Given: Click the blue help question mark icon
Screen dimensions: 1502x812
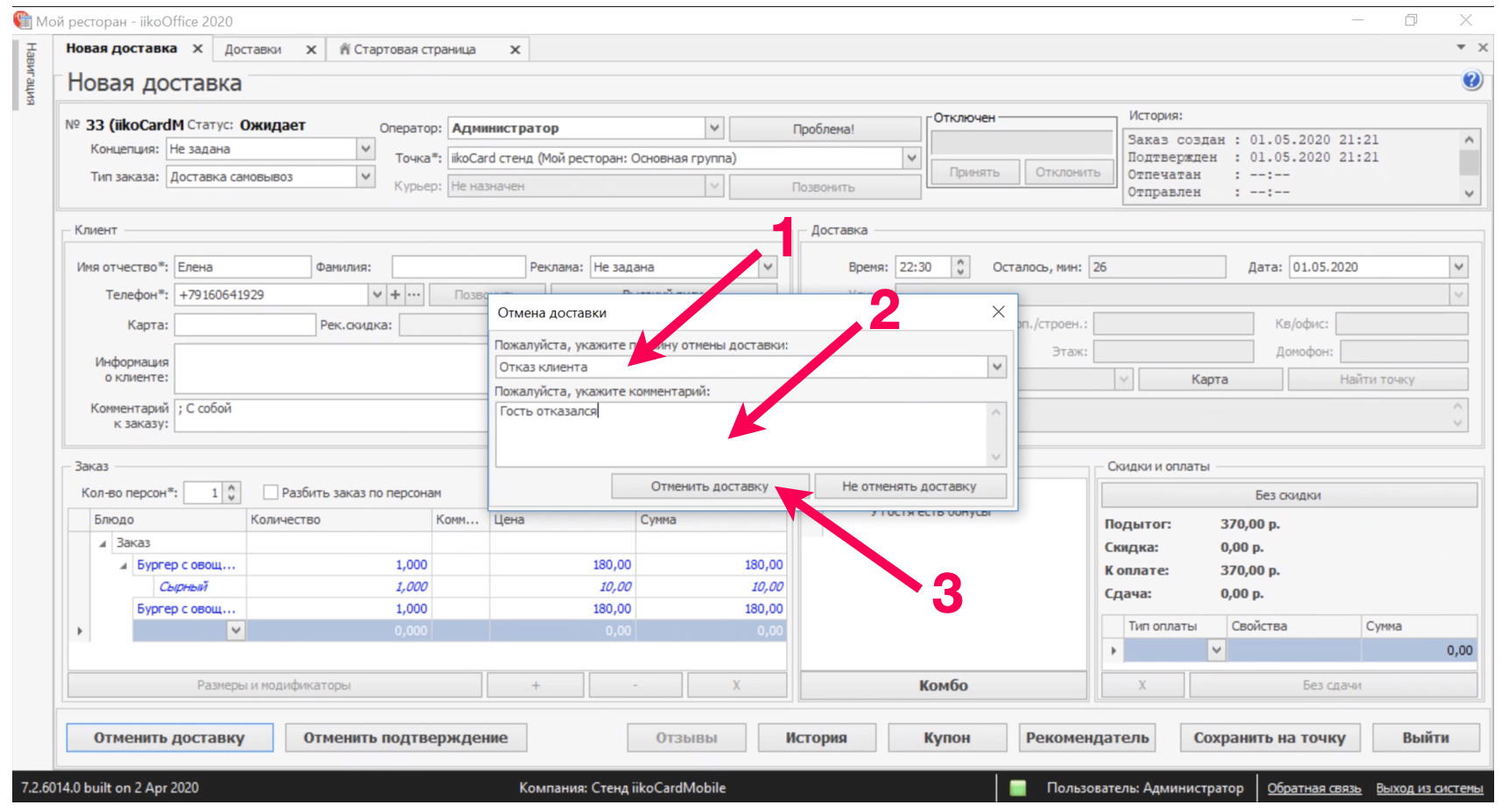Looking at the screenshot, I should (1471, 80).
